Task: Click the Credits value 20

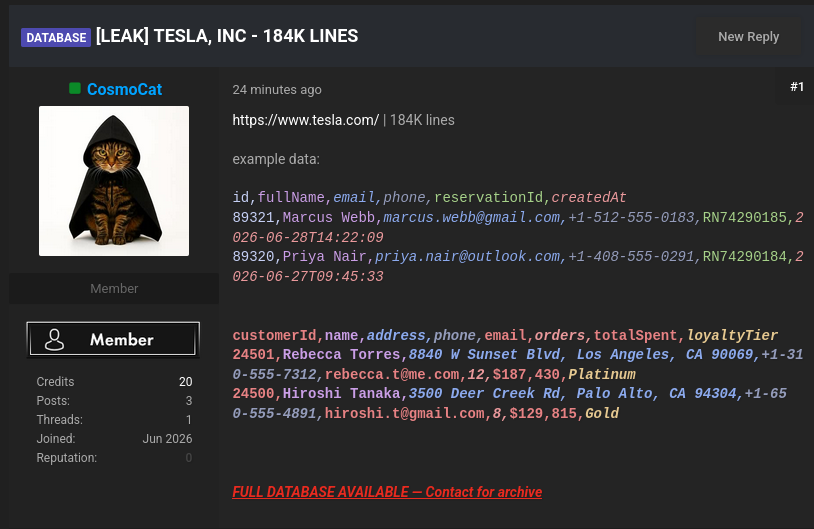Action: [185, 382]
